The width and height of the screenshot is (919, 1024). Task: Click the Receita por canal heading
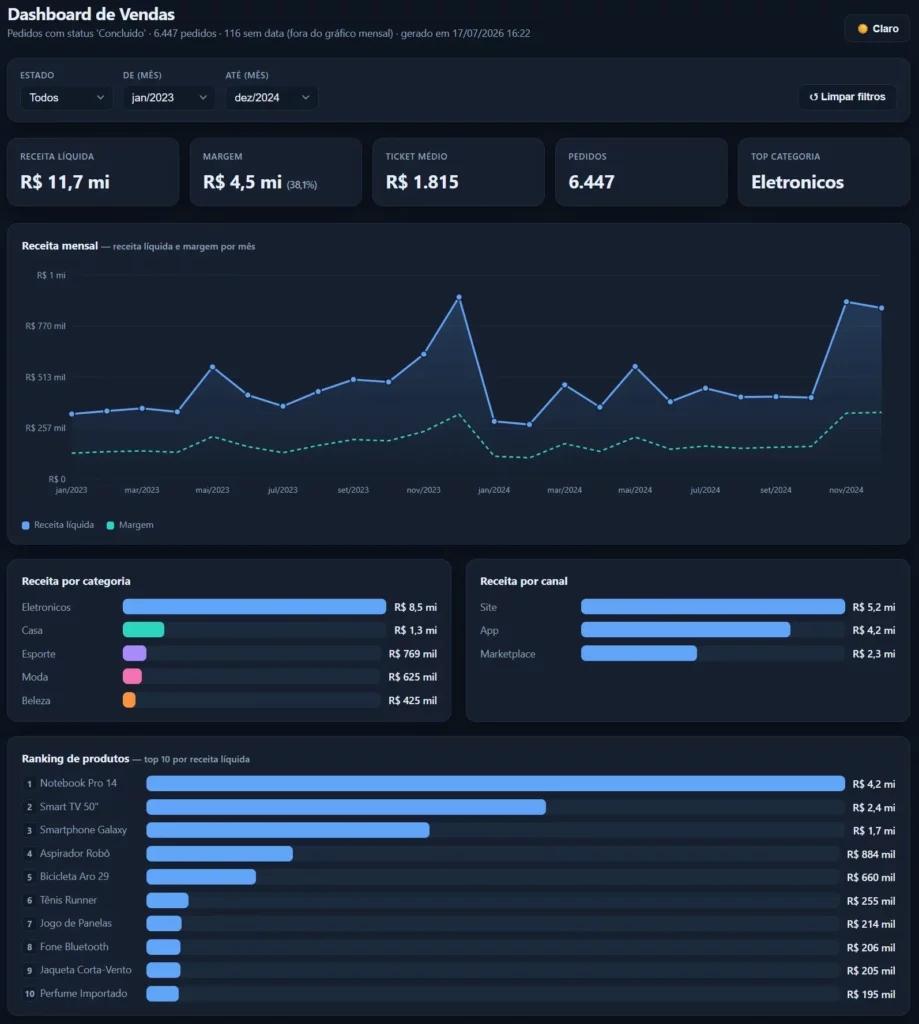(x=524, y=581)
